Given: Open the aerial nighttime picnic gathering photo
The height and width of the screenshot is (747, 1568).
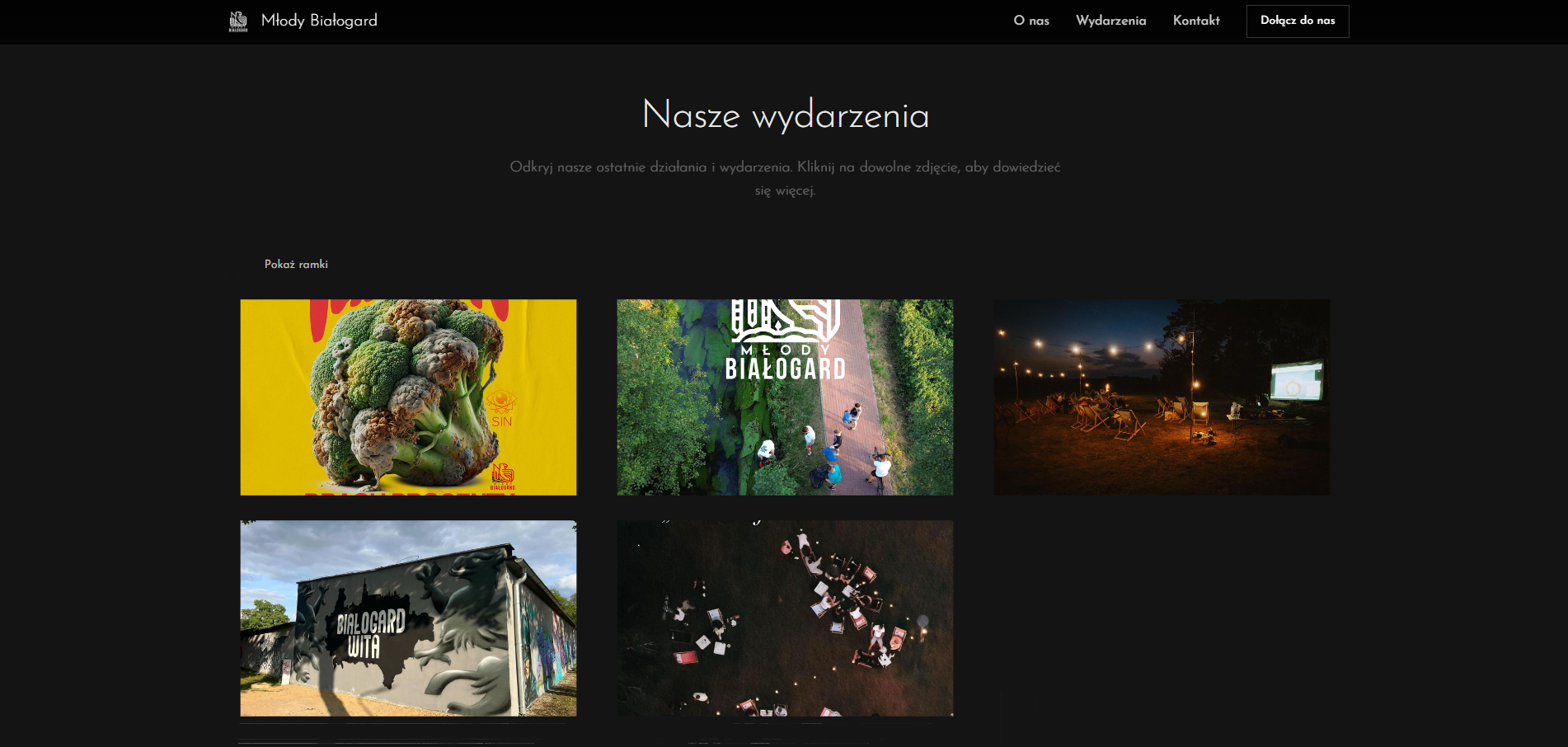Looking at the screenshot, I should (786, 618).
